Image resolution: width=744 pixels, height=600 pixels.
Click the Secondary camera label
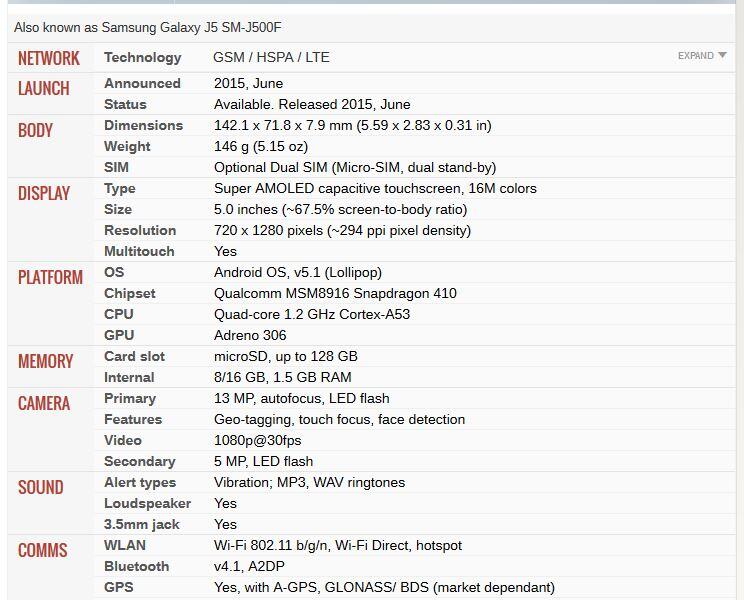140,462
